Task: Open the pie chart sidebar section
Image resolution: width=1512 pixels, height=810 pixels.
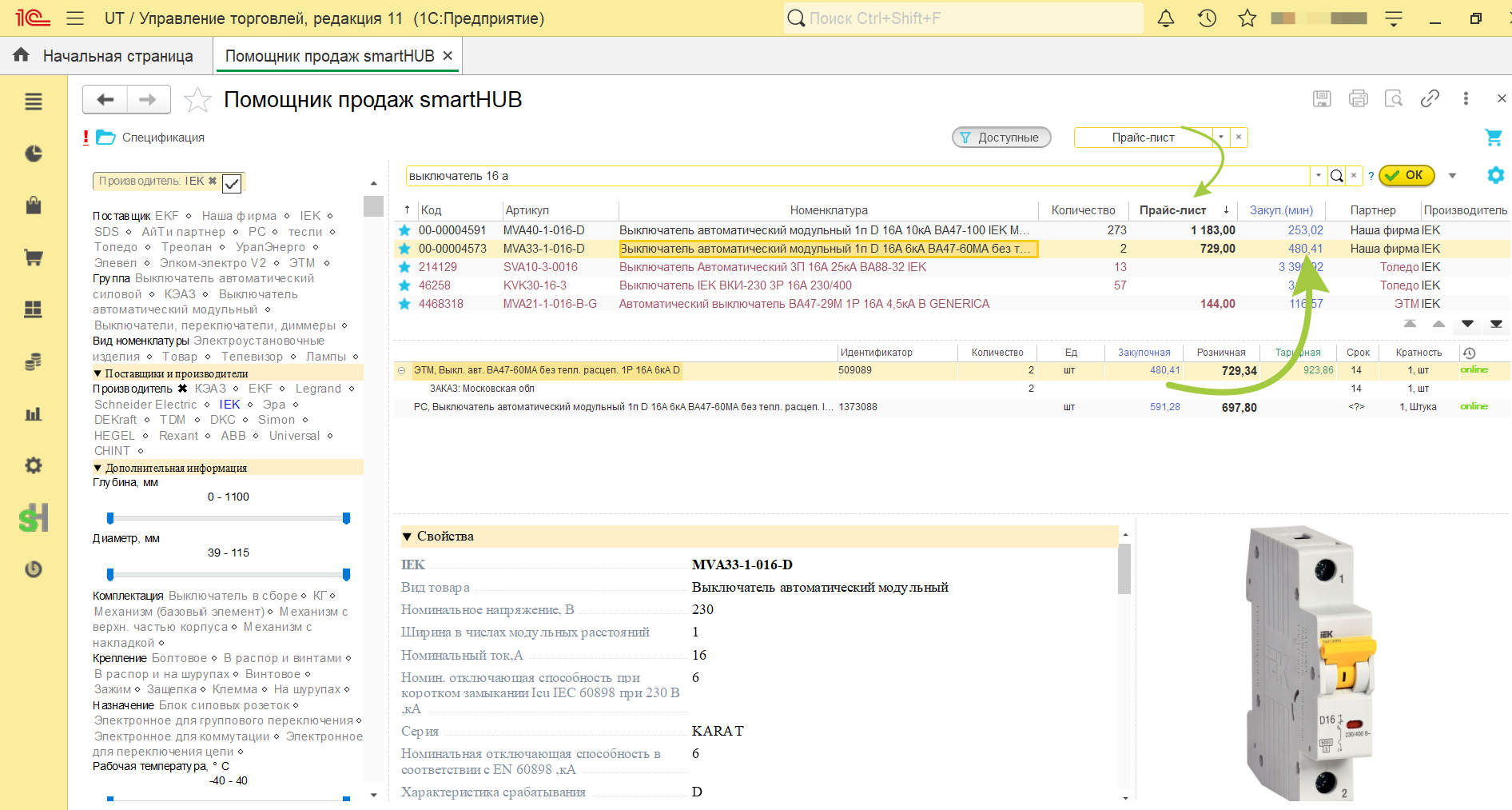Action: (x=34, y=154)
